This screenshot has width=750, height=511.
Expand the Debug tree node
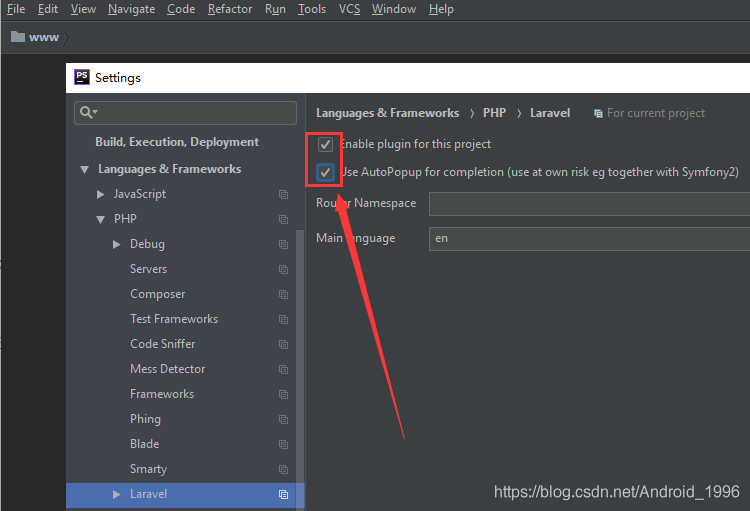(117, 244)
